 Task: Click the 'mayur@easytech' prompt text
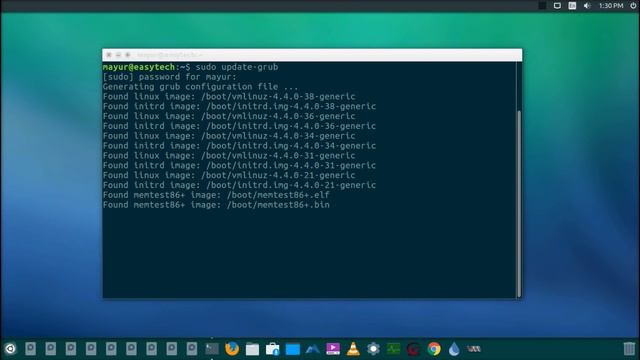[x=139, y=67]
